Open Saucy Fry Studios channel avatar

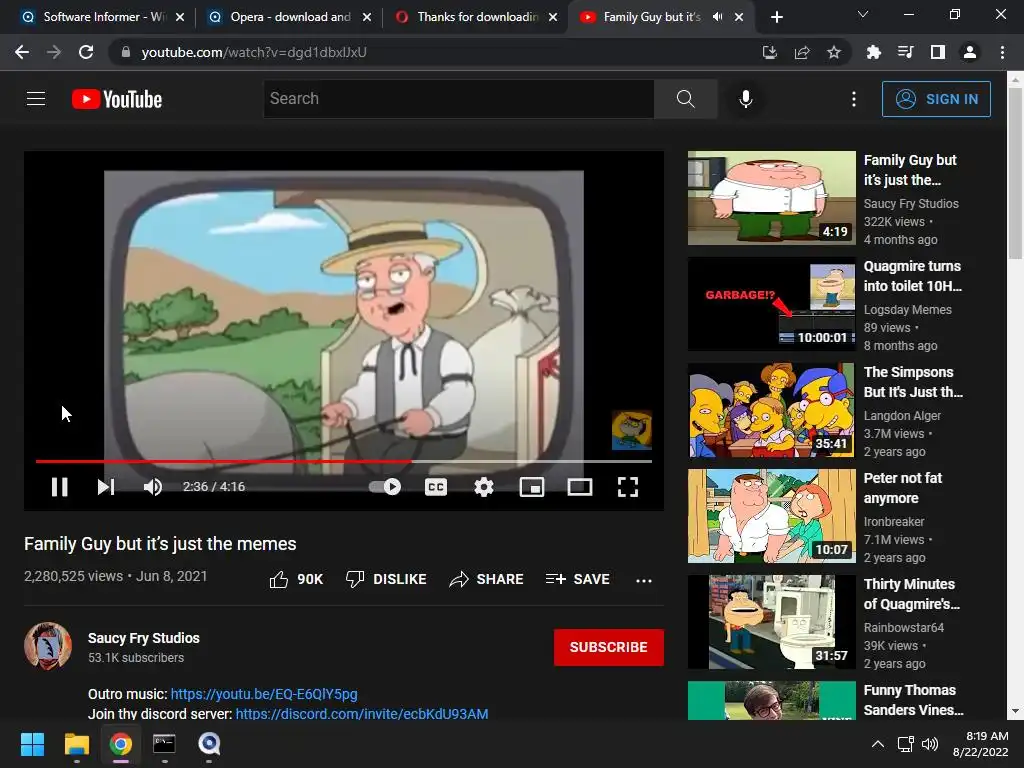pos(48,646)
